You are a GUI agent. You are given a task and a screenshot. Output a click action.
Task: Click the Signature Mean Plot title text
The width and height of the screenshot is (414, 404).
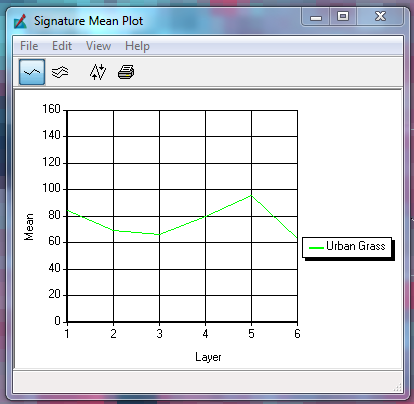(89, 21)
